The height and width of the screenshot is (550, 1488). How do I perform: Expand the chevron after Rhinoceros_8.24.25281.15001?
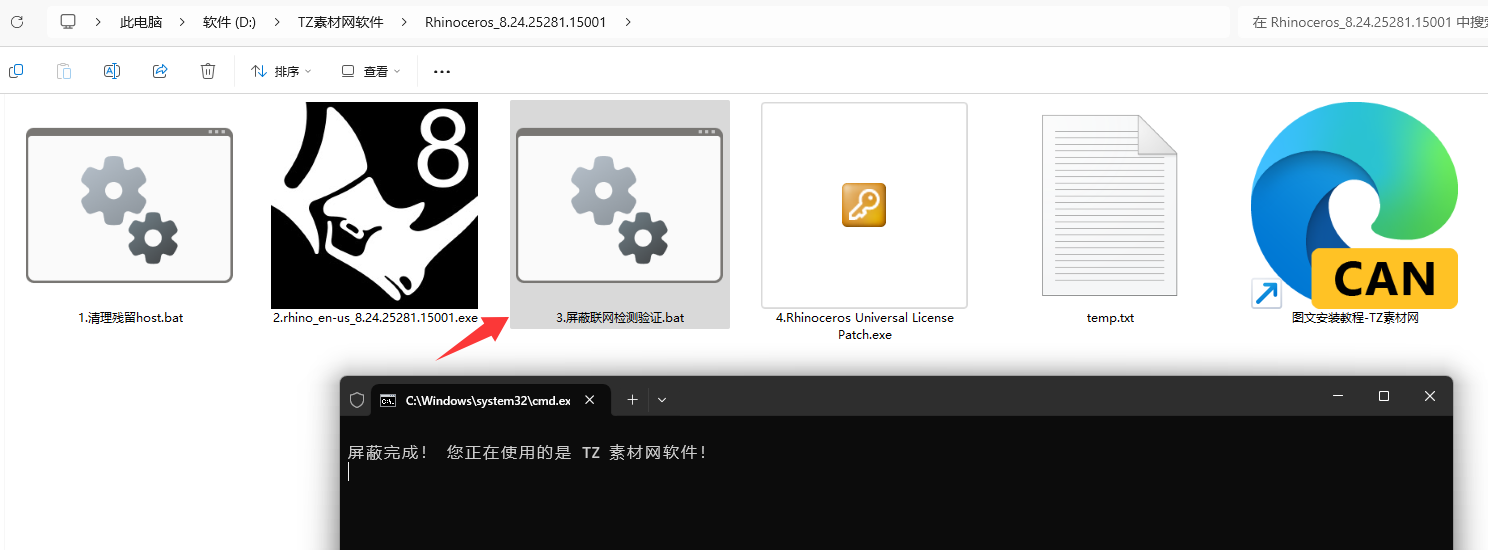tap(627, 21)
